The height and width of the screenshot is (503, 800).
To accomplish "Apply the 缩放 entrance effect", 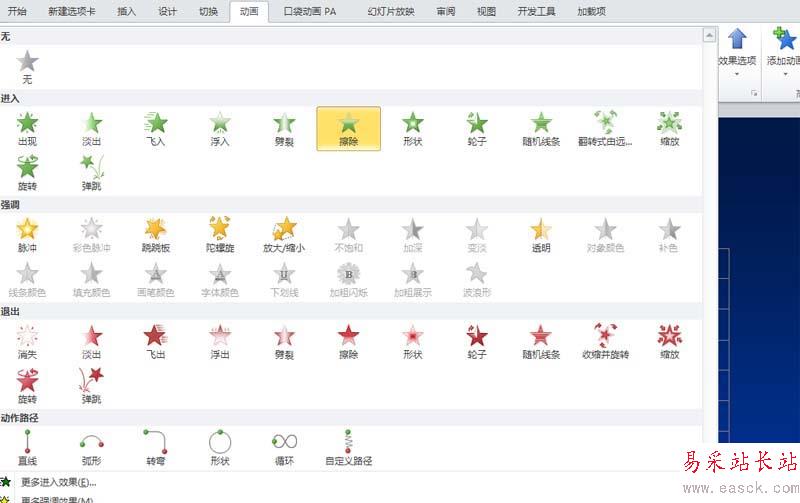I will click(669, 129).
